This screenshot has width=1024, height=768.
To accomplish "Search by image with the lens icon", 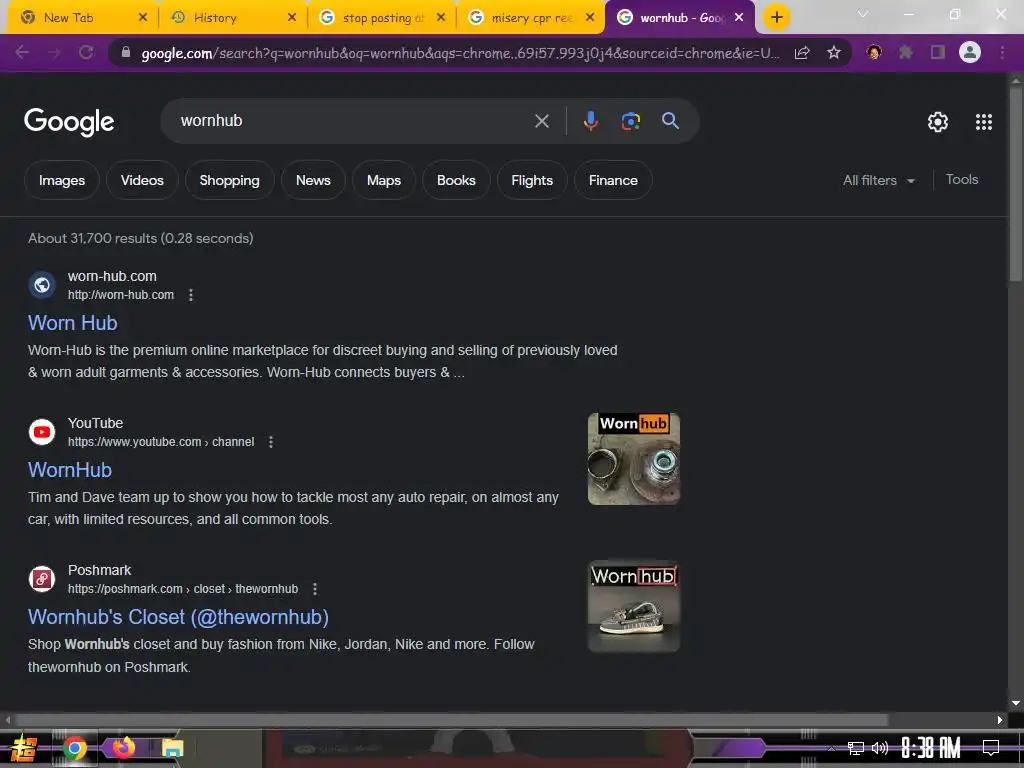I will [x=630, y=121].
